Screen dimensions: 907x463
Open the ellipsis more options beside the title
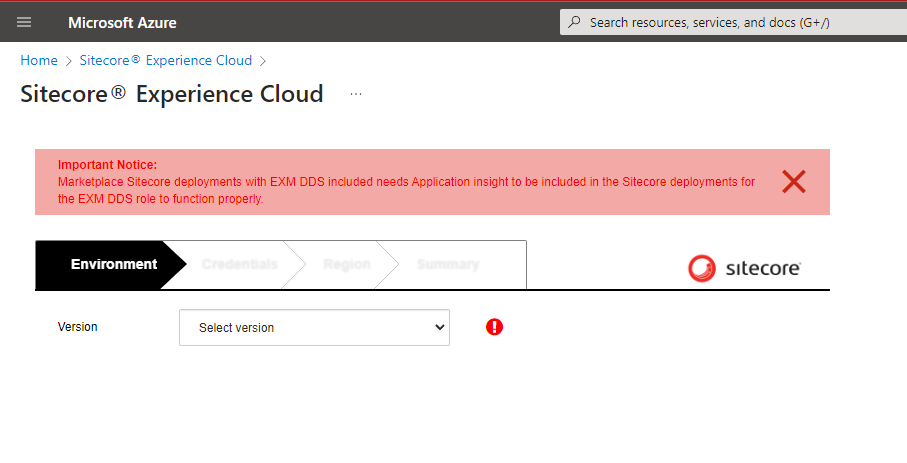pos(356,94)
